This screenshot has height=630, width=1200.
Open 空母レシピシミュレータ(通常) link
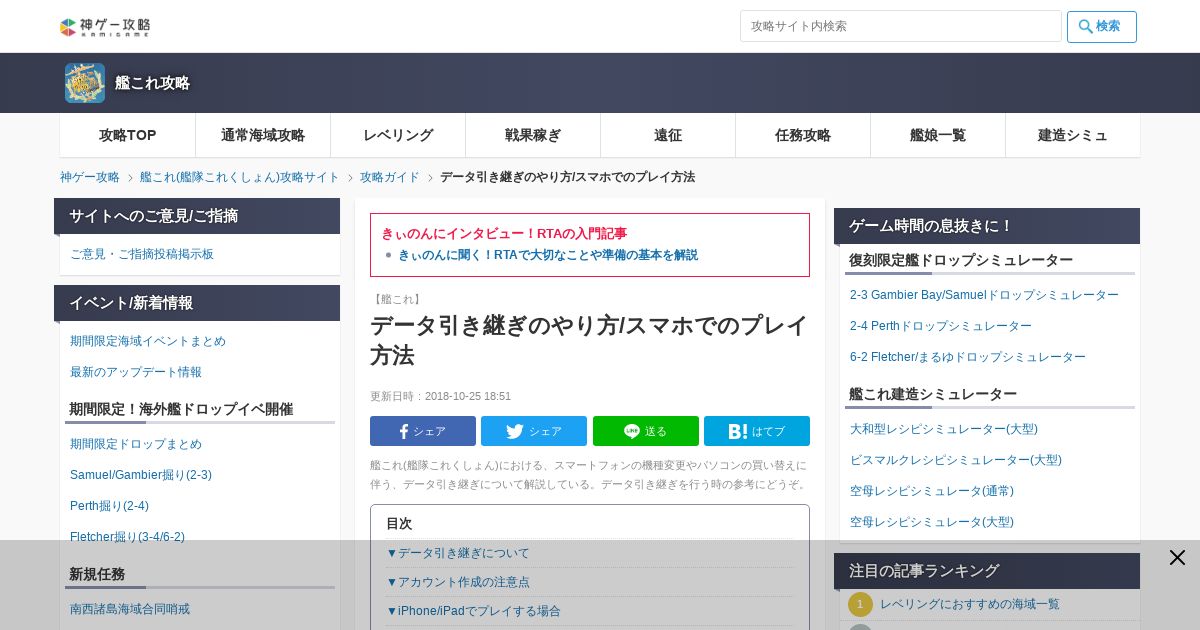coord(932,491)
